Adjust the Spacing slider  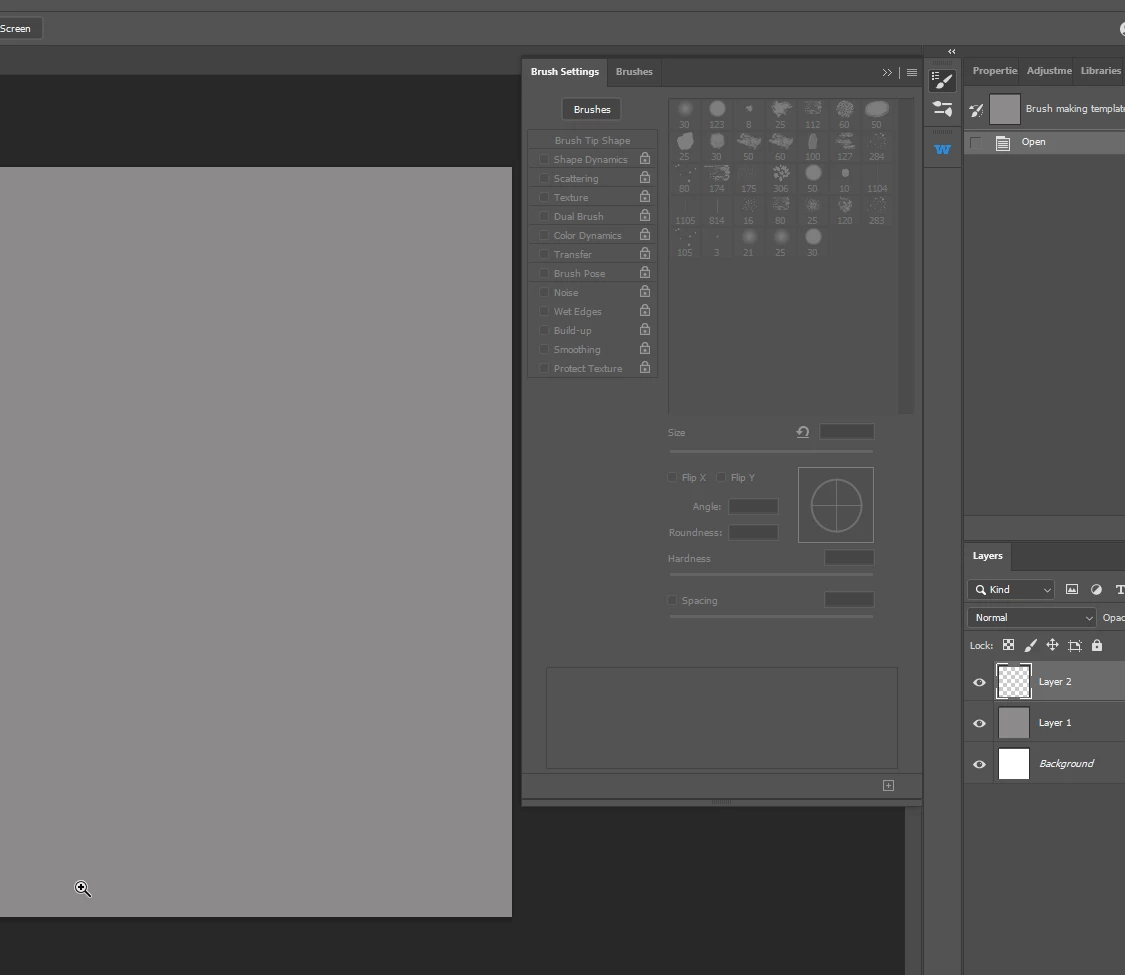(771, 616)
